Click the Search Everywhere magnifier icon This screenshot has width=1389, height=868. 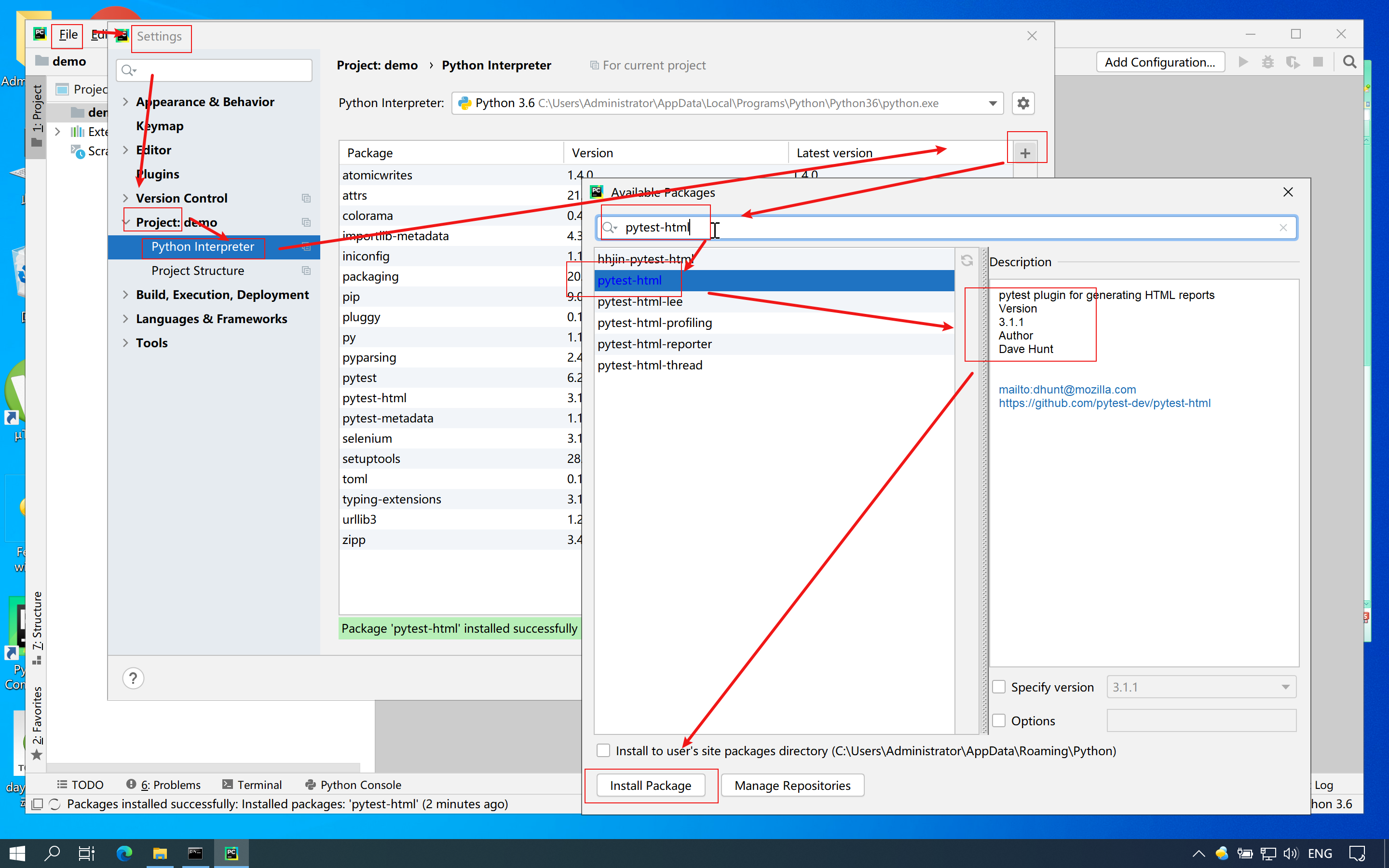[x=1349, y=62]
